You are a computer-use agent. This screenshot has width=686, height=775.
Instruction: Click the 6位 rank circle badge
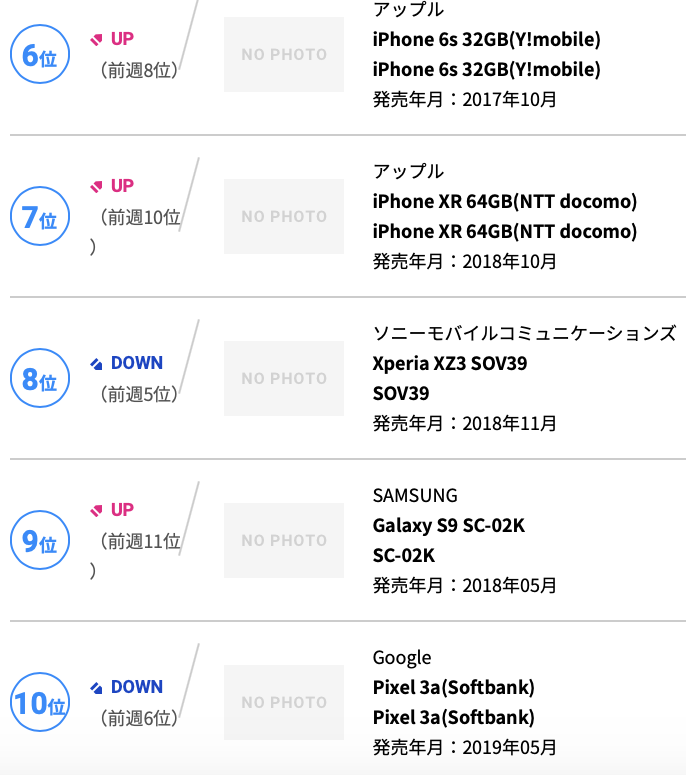40,54
